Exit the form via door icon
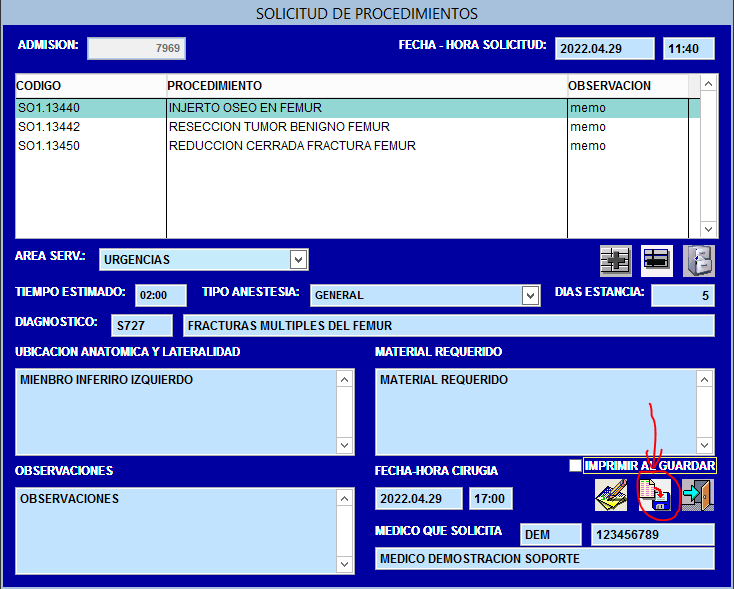 tap(698, 495)
